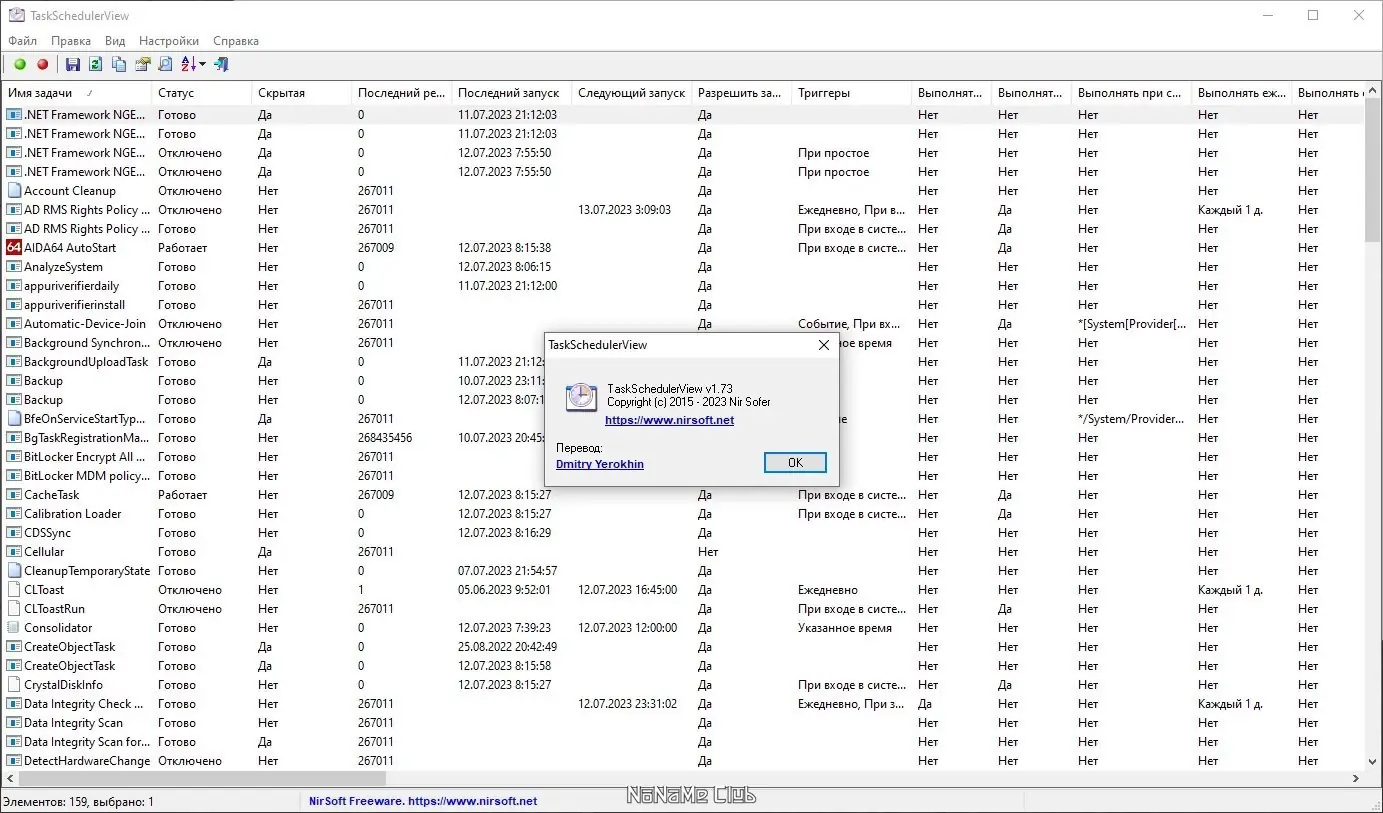Click the green enable task icon

pyautogui.click(x=20, y=65)
